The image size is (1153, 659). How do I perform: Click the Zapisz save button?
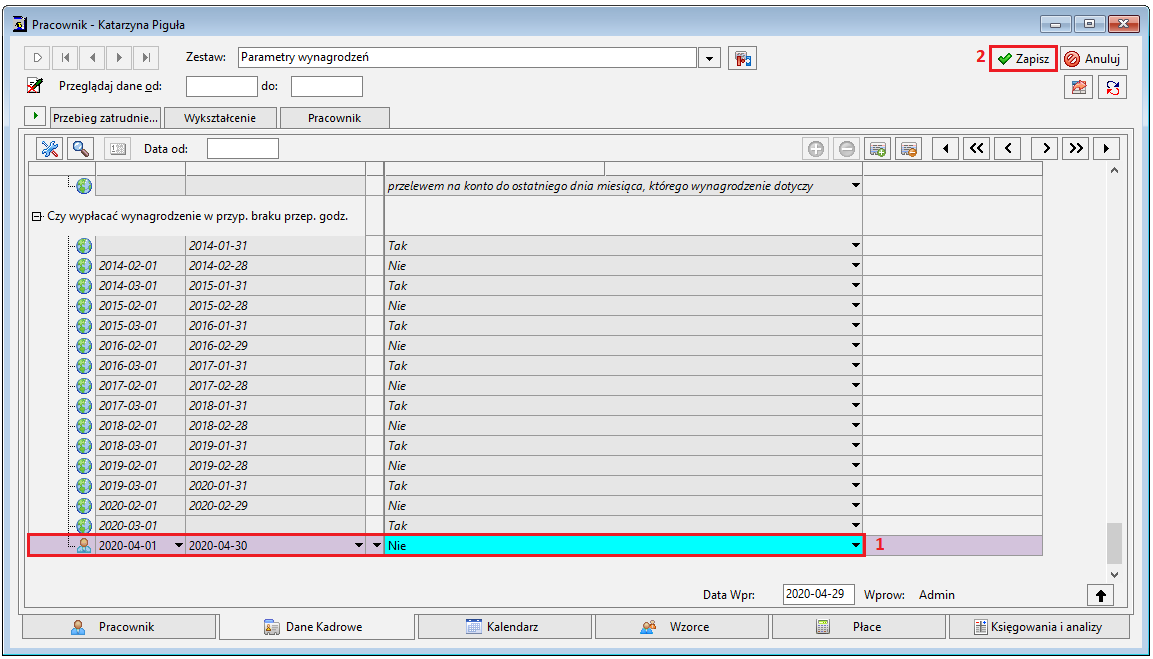1024,59
